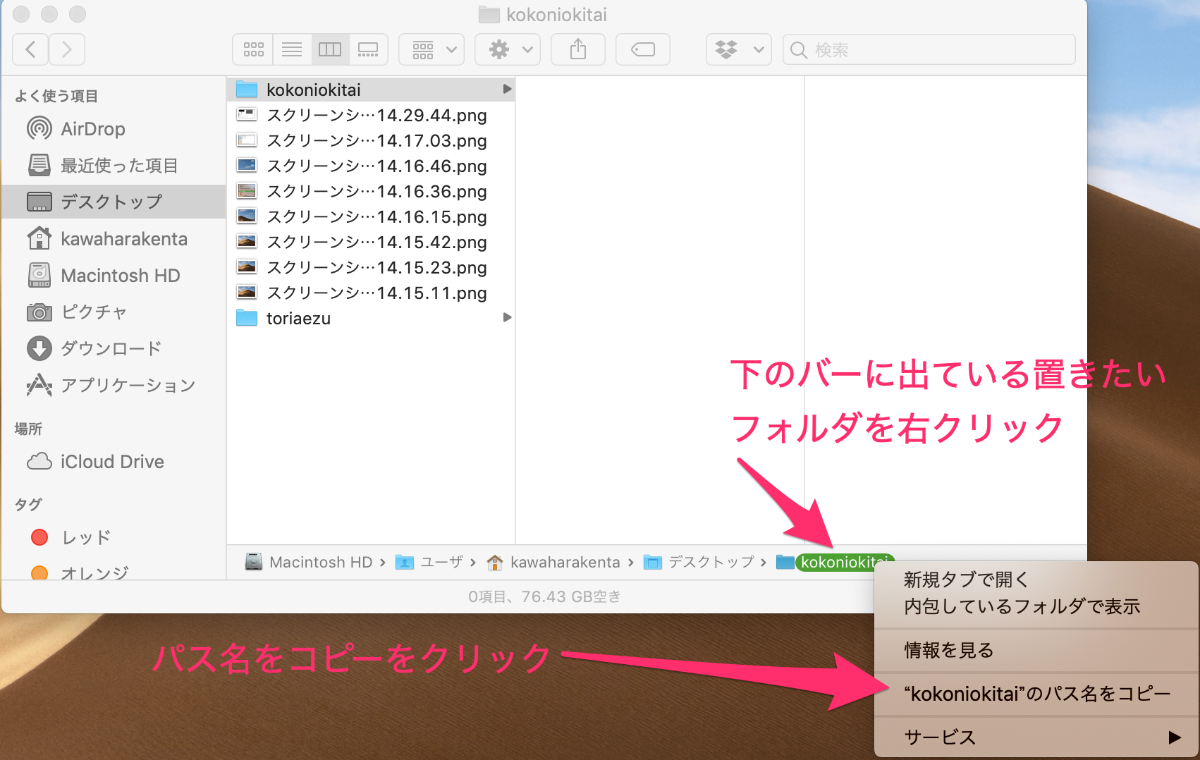Image resolution: width=1200 pixels, height=760 pixels.
Task: Open ピクチャ in the sidebar
Action: pos(113,312)
